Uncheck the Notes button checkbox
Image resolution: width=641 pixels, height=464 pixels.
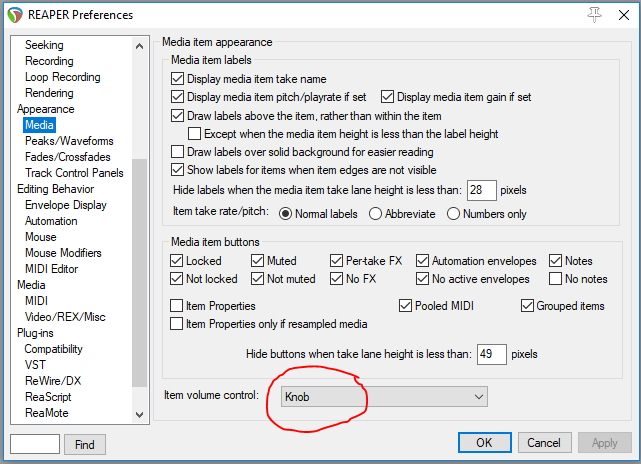pos(555,260)
